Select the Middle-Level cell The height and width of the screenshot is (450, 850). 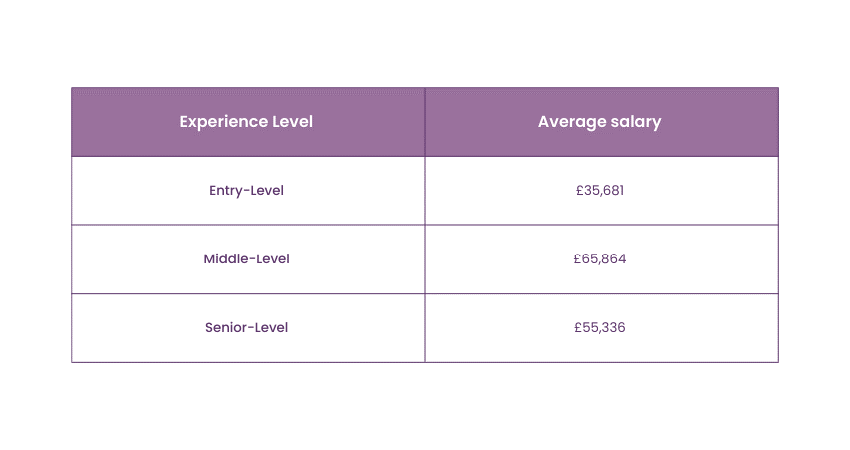(x=246, y=259)
